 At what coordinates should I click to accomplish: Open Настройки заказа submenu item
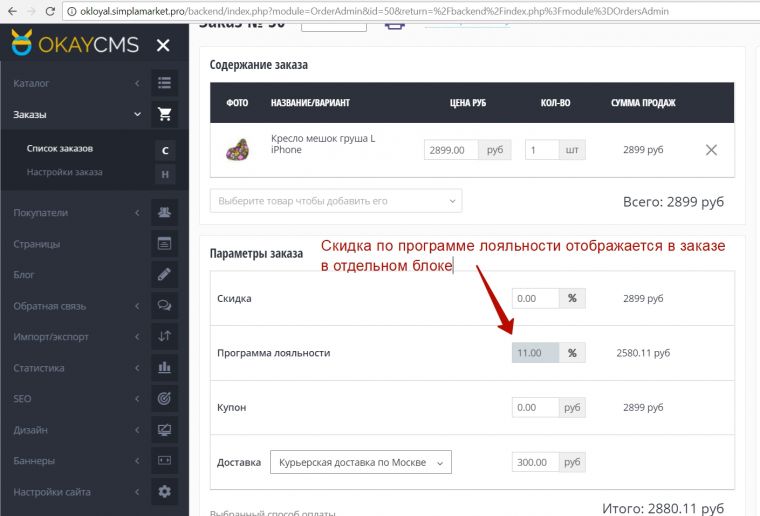(x=64, y=172)
